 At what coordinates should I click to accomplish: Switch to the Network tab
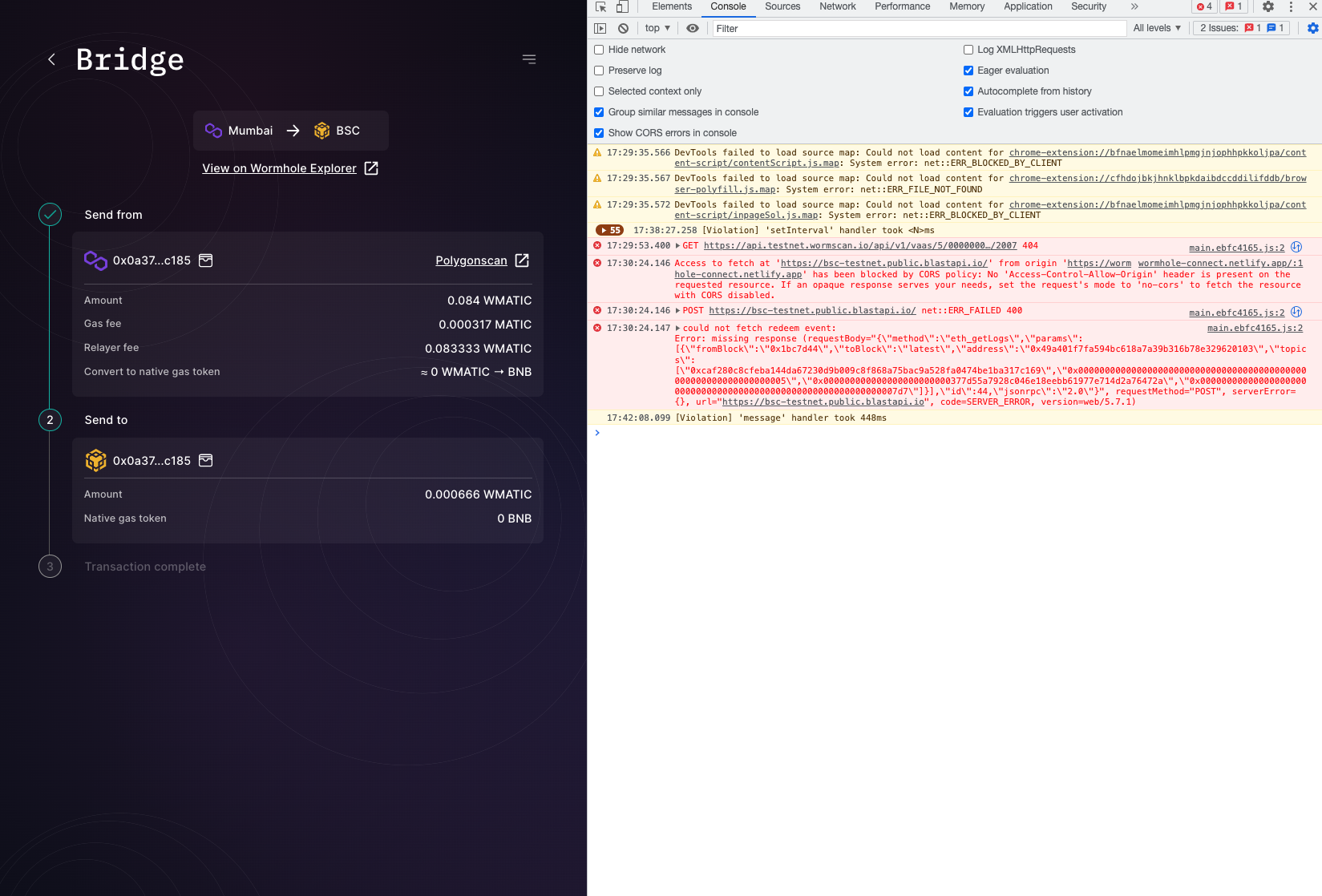point(837,6)
